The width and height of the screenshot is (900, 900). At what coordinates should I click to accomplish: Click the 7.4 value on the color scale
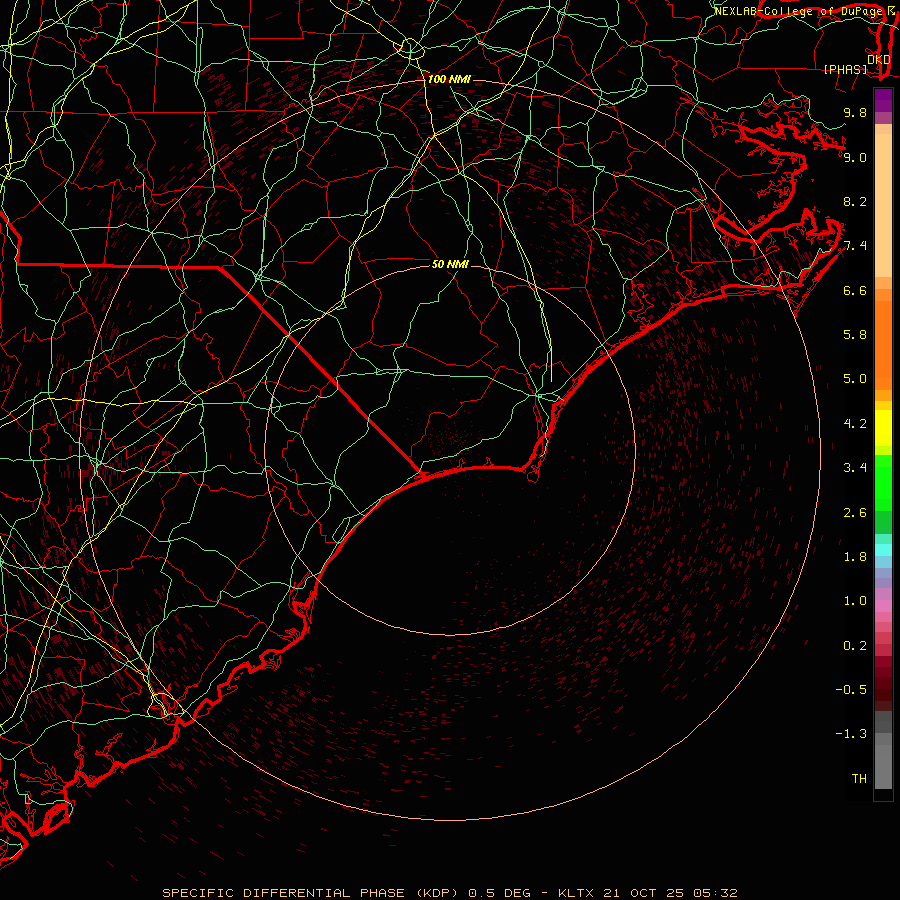point(855,246)
